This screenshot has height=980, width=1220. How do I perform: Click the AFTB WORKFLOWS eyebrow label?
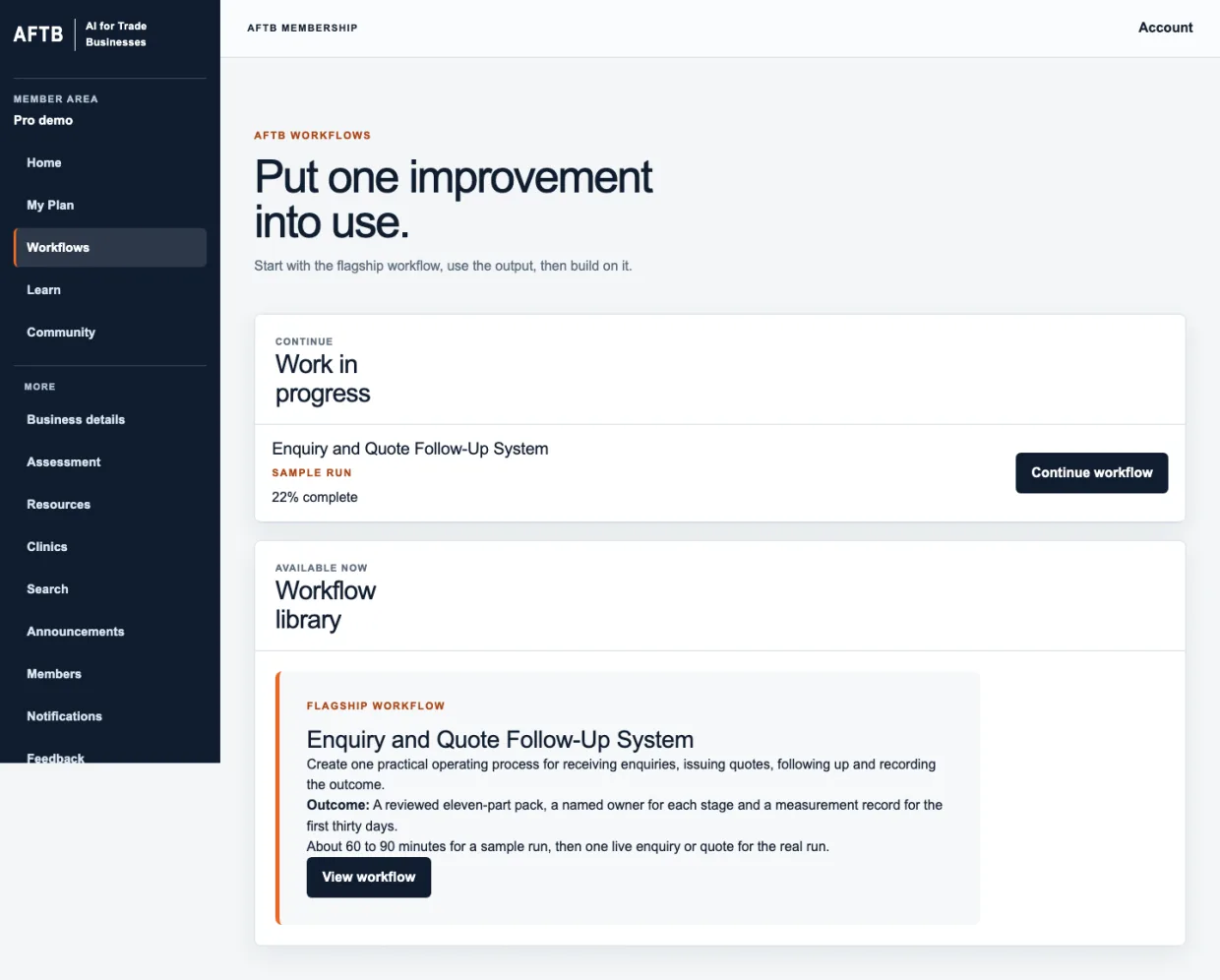coord(313,136)
